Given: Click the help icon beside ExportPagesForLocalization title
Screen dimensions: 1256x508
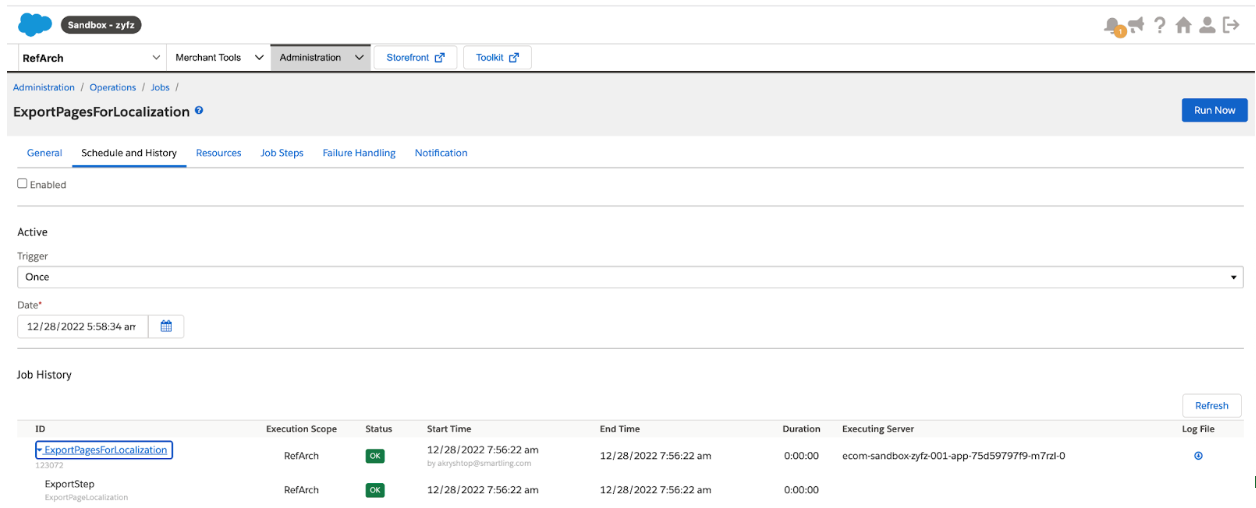Looking at the screenshot, I should click(199, 111).
